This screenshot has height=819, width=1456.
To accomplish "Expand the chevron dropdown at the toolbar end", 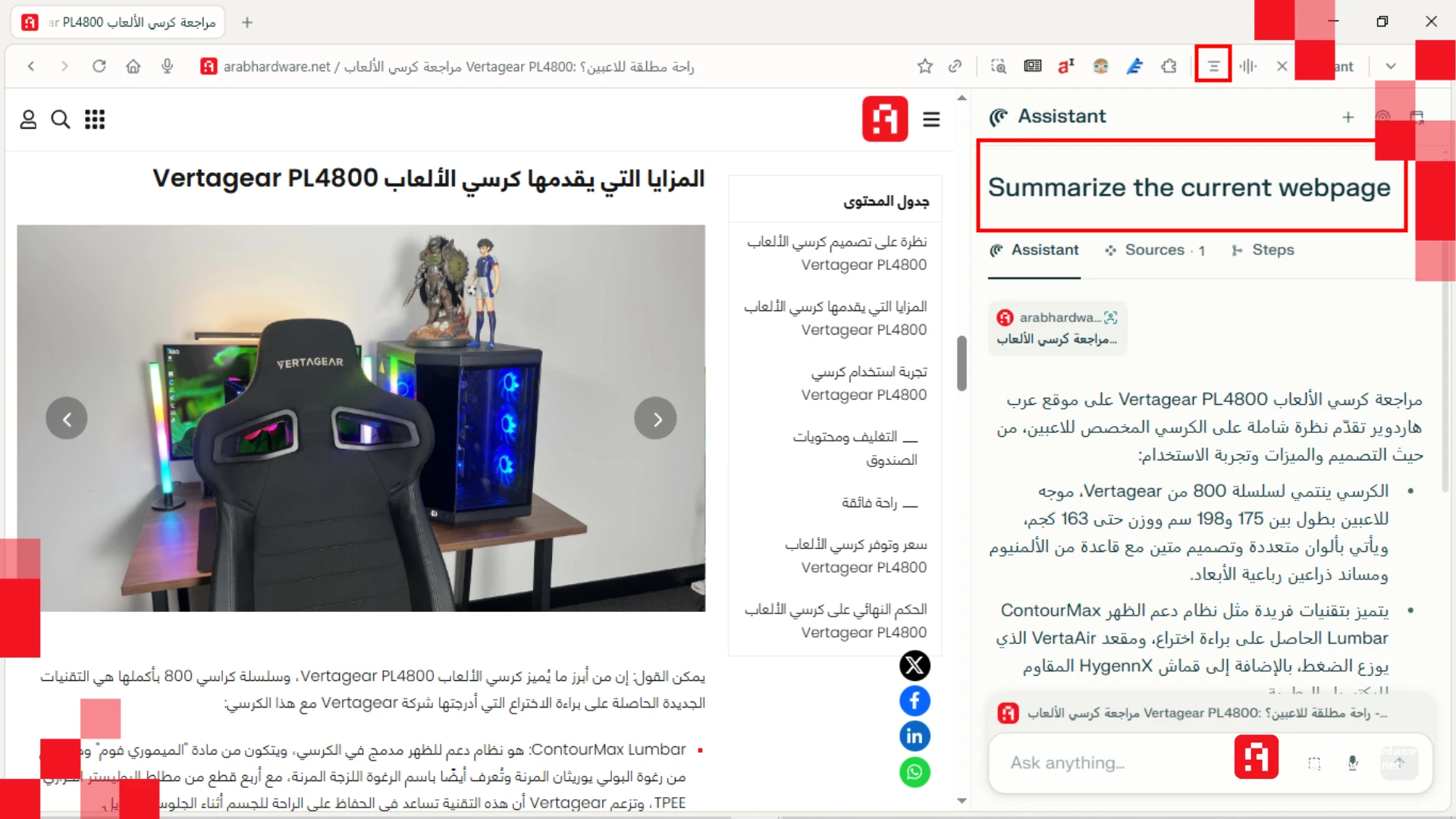I will (1391, 67).
